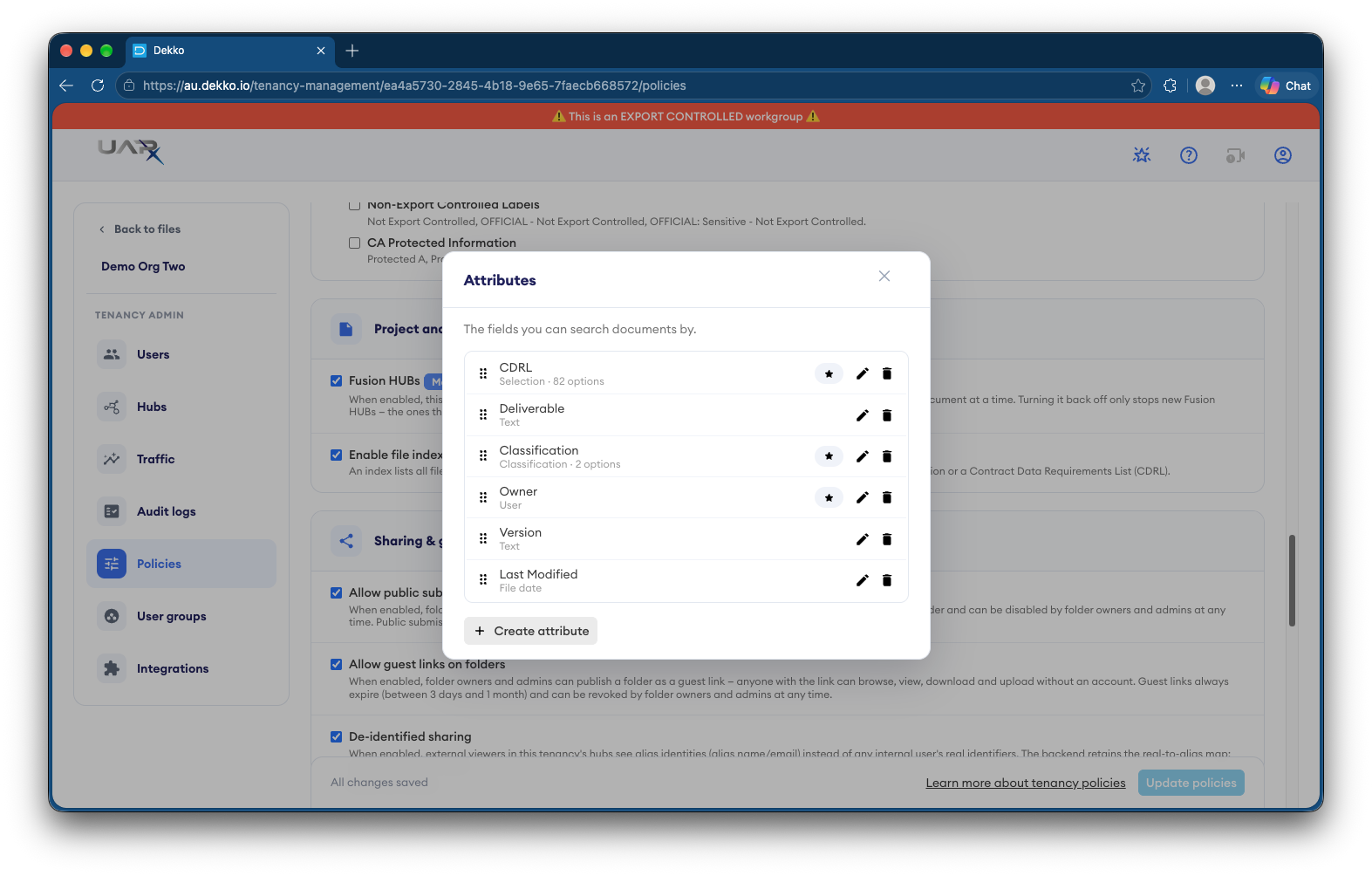
Task: Uncheck Allow guest links on folders
Action: [x=336, y=665]
